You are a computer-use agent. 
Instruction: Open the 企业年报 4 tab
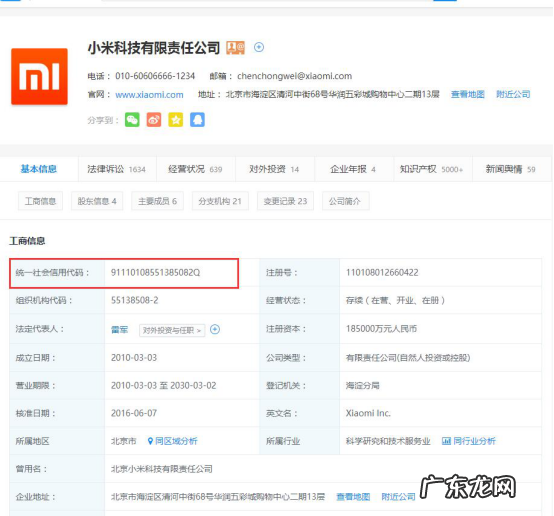pos(353,169)
